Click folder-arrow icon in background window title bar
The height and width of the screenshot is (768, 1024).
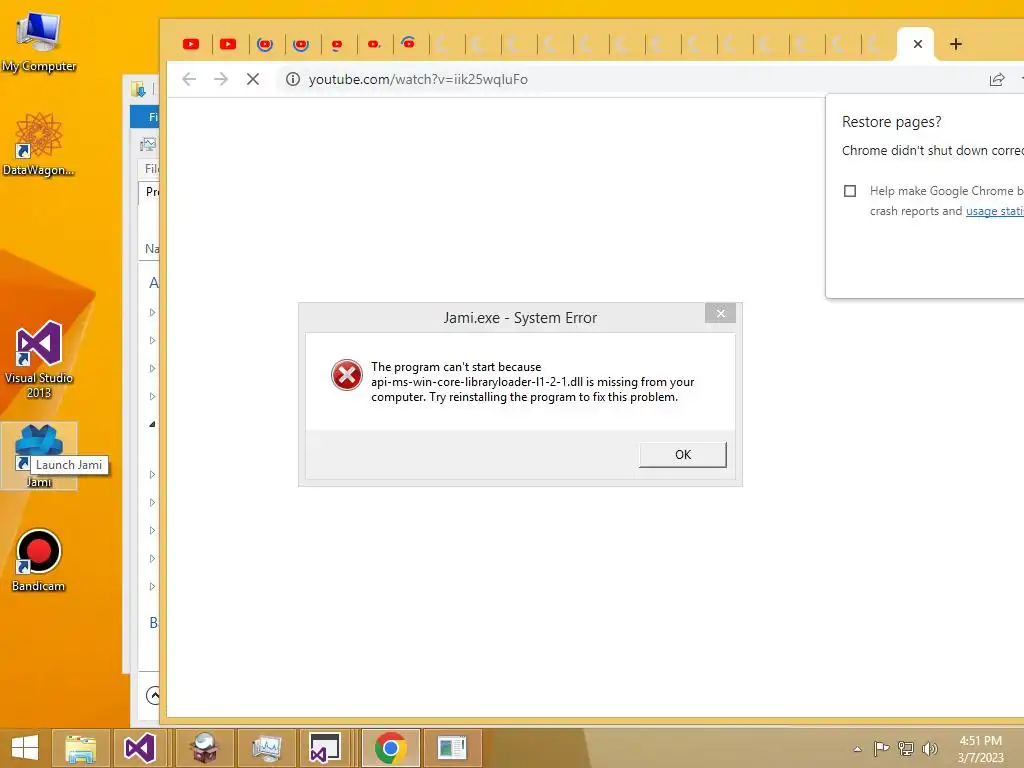[138, 88]
